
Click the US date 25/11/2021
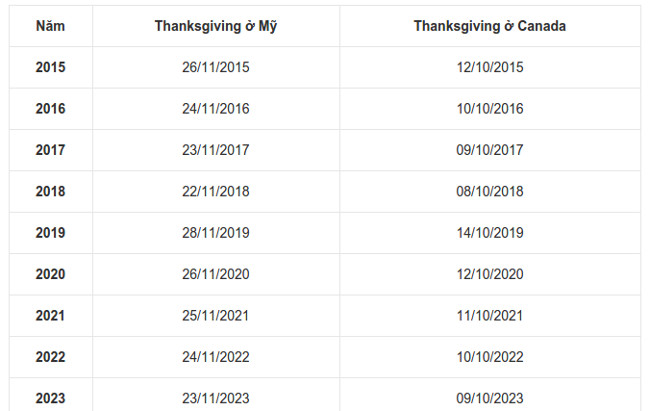(x=216, y=315)
